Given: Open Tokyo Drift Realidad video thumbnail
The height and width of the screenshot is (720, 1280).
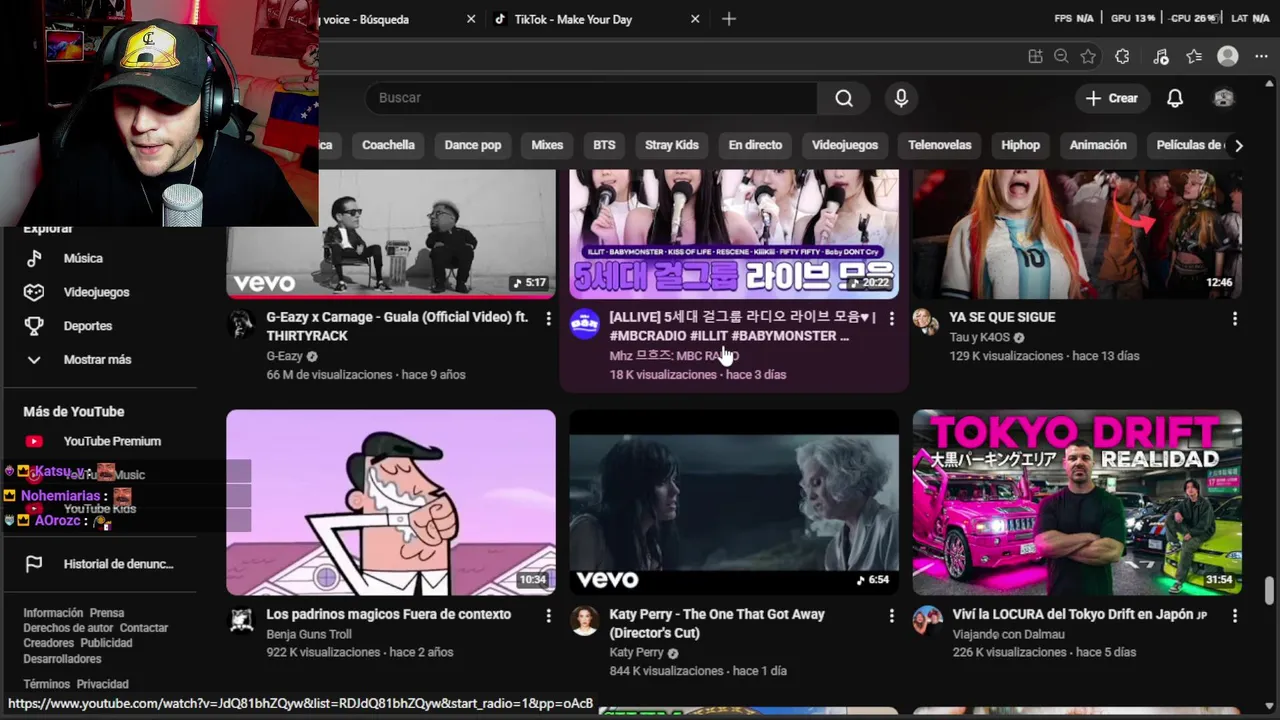Looking at the screenshot, I should tap(1077, 502).
